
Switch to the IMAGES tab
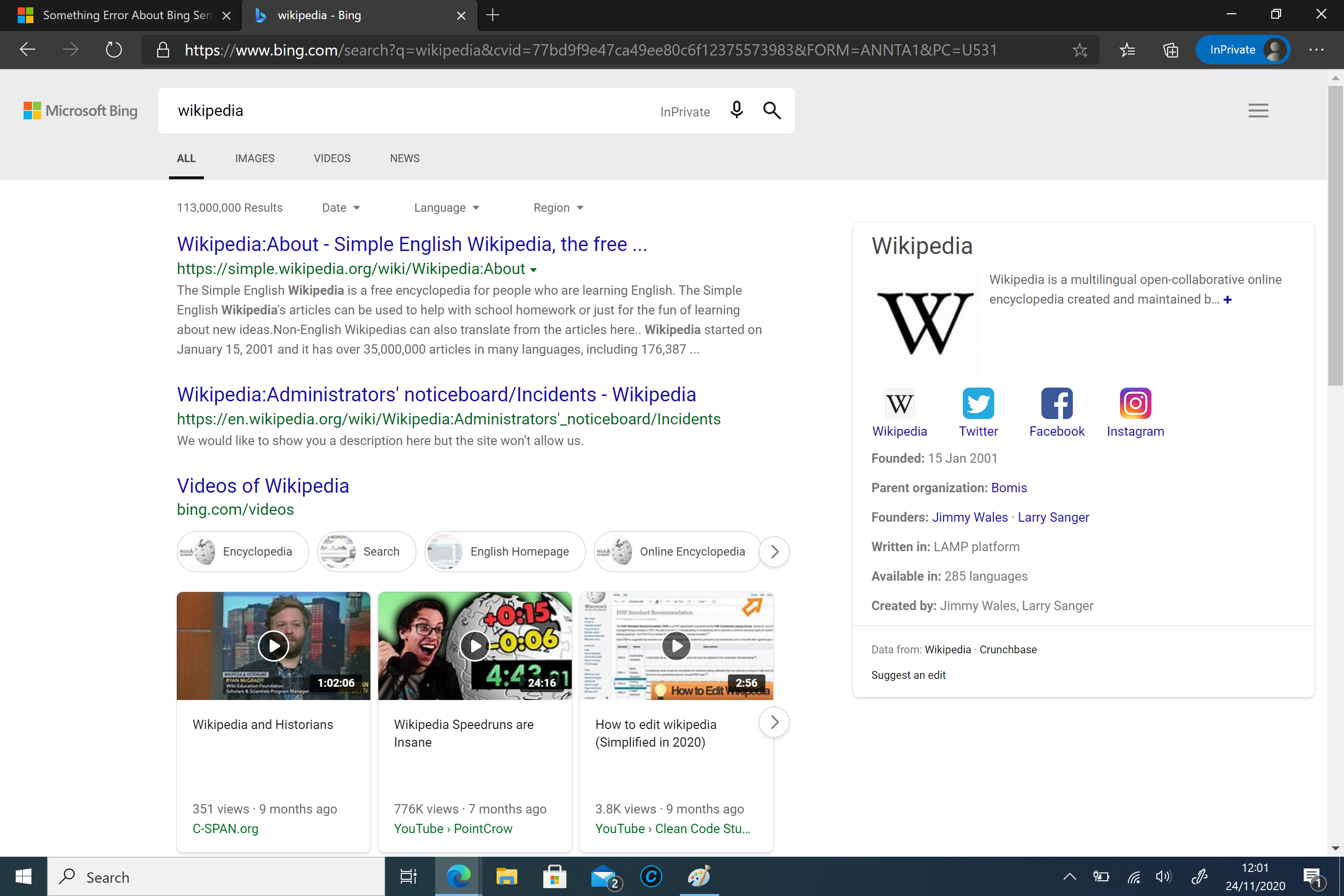click(x=255, y=158)
